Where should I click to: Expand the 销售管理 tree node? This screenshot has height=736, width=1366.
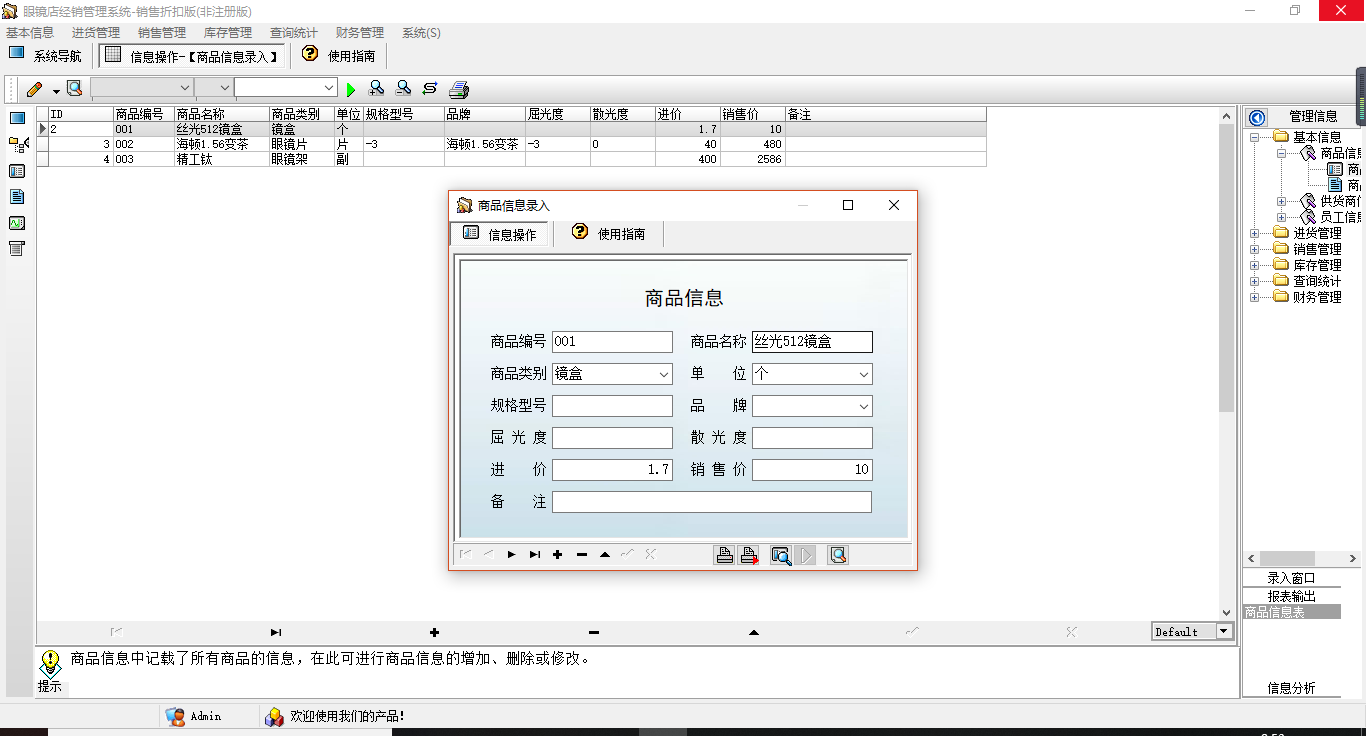[1255, 249]
